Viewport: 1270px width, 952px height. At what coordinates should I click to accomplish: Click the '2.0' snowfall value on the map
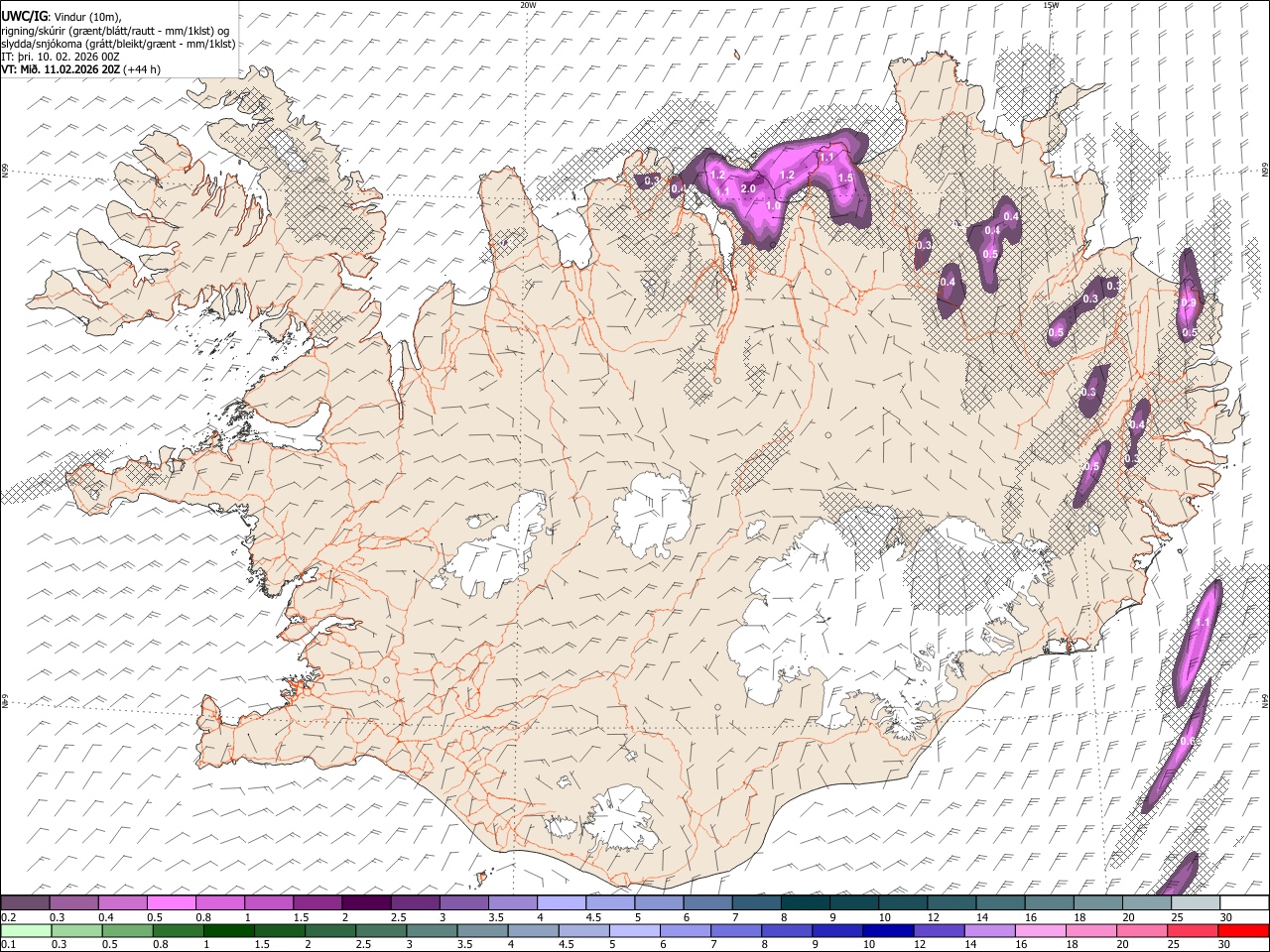point(748,189)
